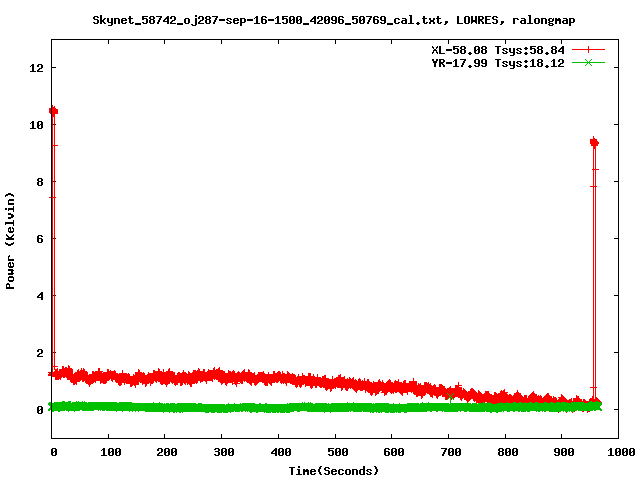The image size is (640, 480).
Task: Click the y-axis tick label "12"
Action: point(36,68)
